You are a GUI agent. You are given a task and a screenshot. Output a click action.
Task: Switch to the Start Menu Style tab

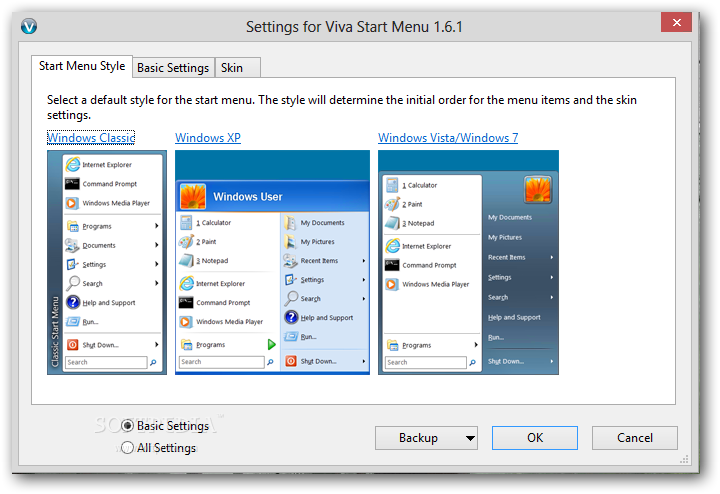coord(82,66)
